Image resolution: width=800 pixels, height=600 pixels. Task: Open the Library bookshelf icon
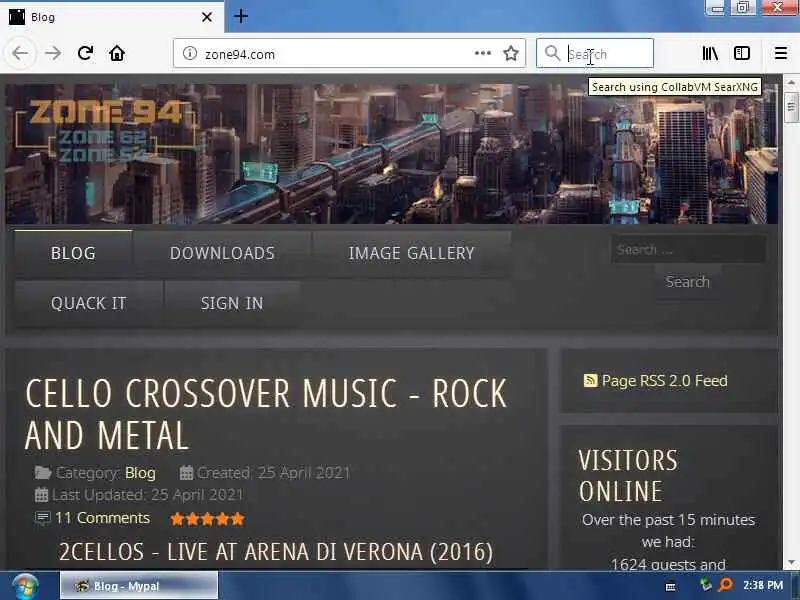710,53
